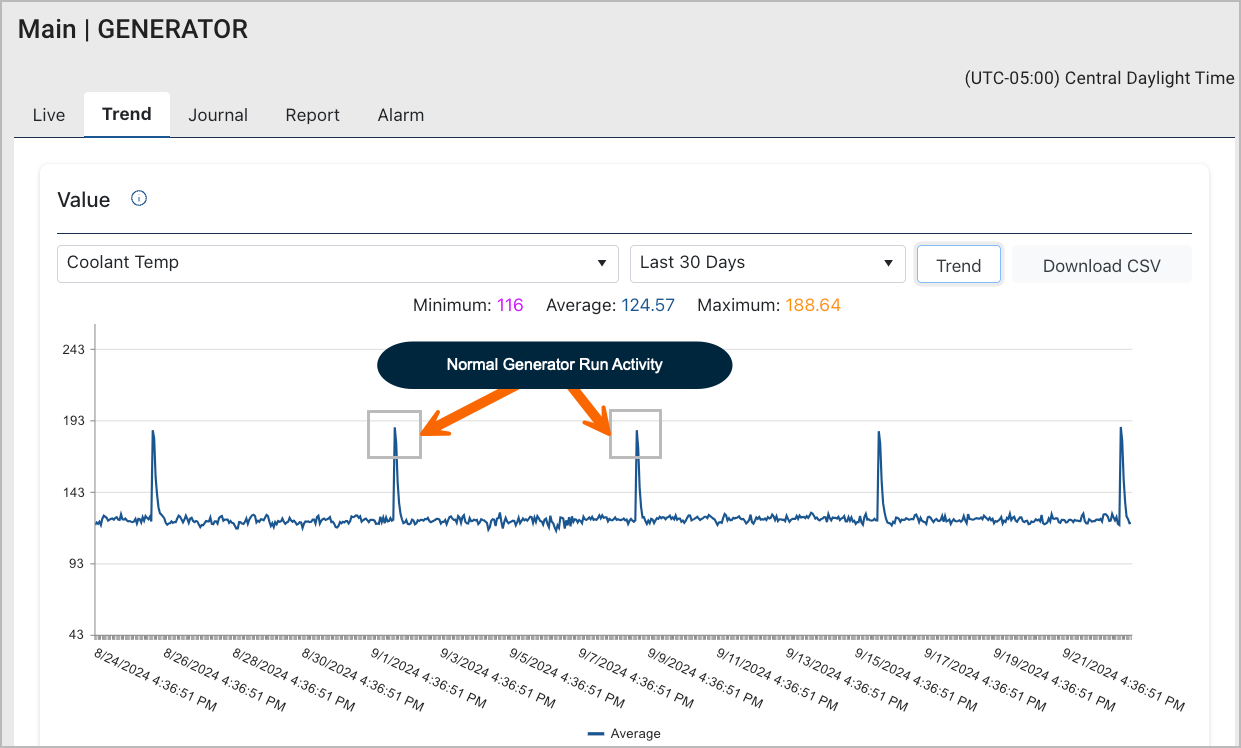1241x748 pixels.
Task: Click the Value section heading
Action: 84,199
